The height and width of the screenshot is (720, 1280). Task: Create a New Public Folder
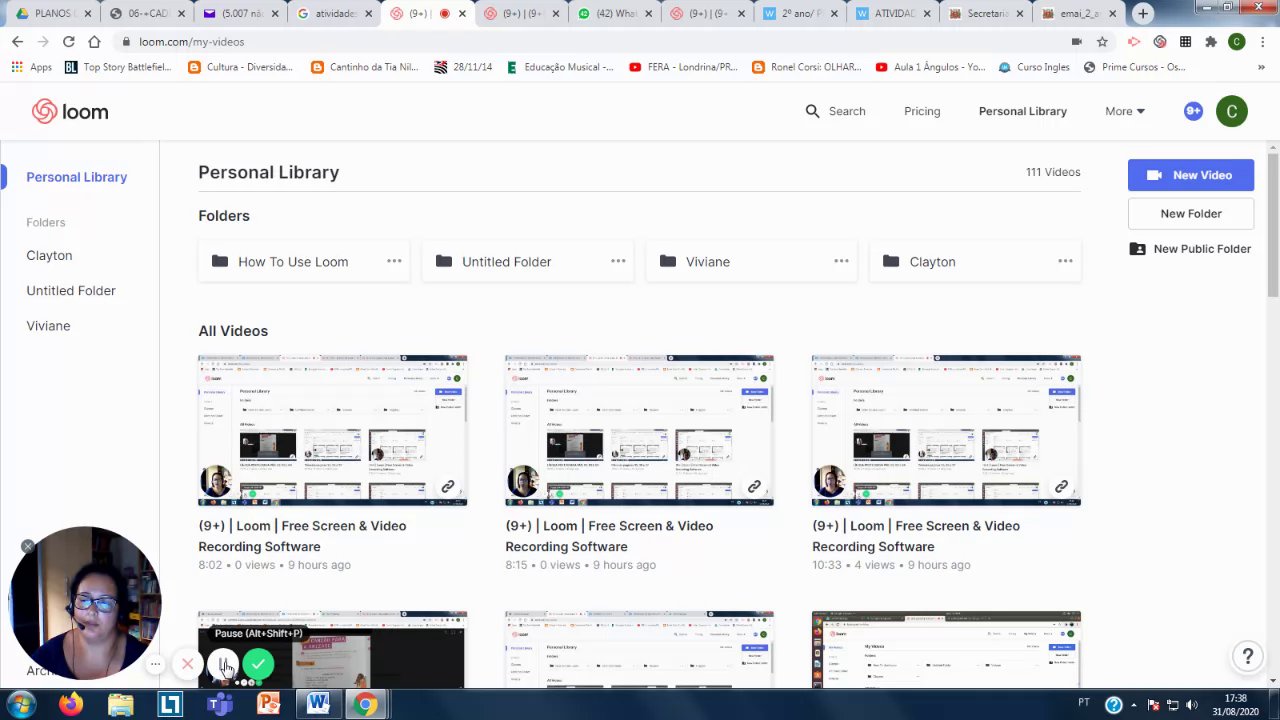pyautogui.click(x=1191, y=249)
